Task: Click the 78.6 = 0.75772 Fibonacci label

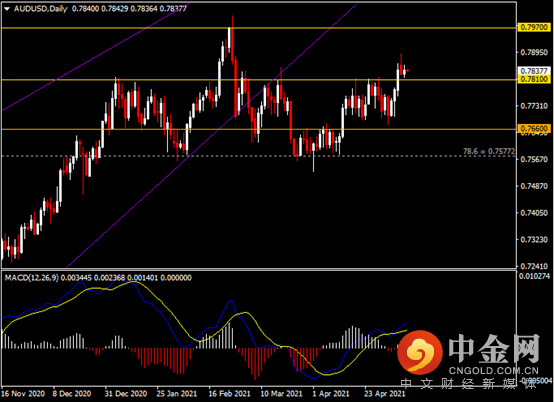Action: (x=489, y=151)
